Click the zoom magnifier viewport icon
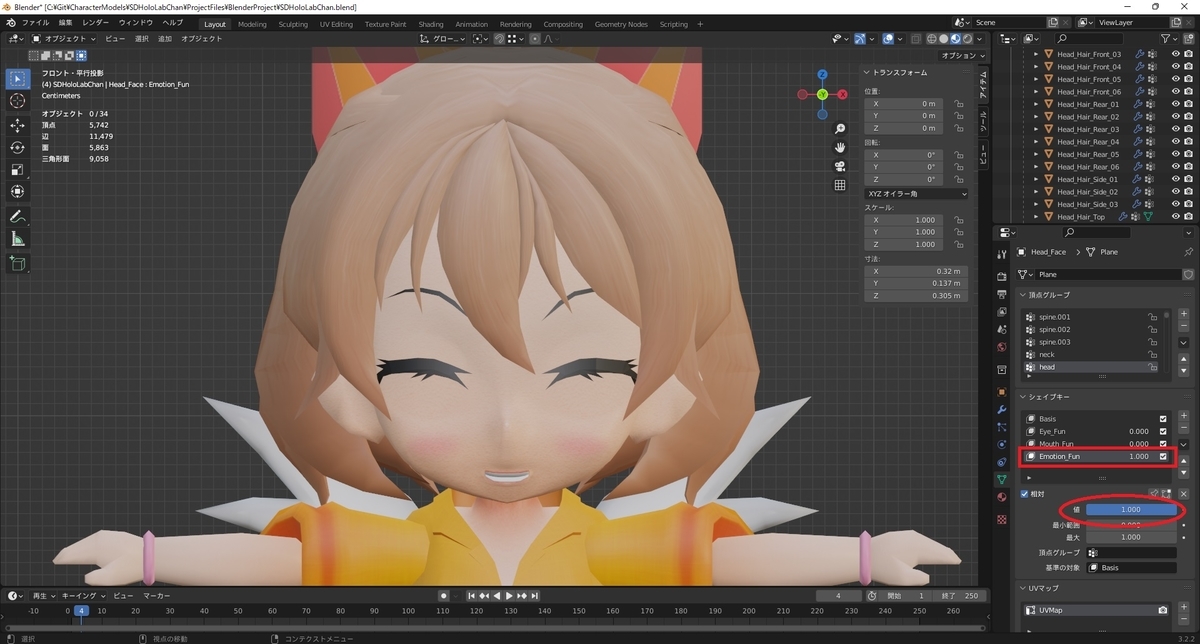The image size is (1200, 644). [840, 129]
